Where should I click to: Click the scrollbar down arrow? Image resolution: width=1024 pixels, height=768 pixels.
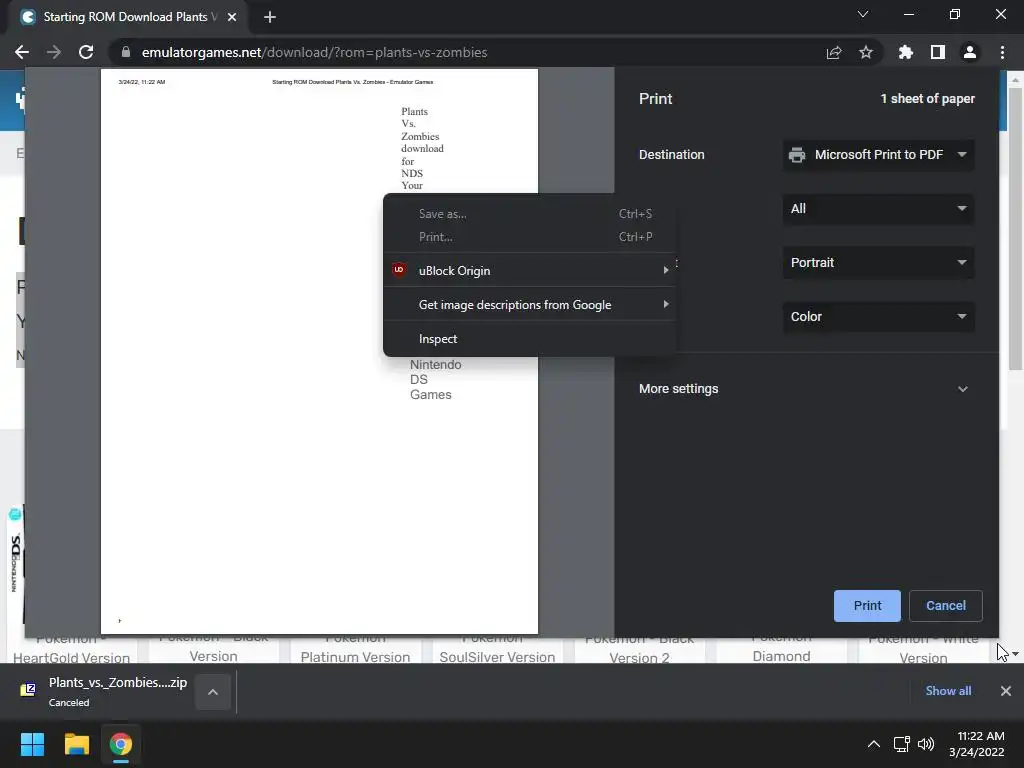1015,654
